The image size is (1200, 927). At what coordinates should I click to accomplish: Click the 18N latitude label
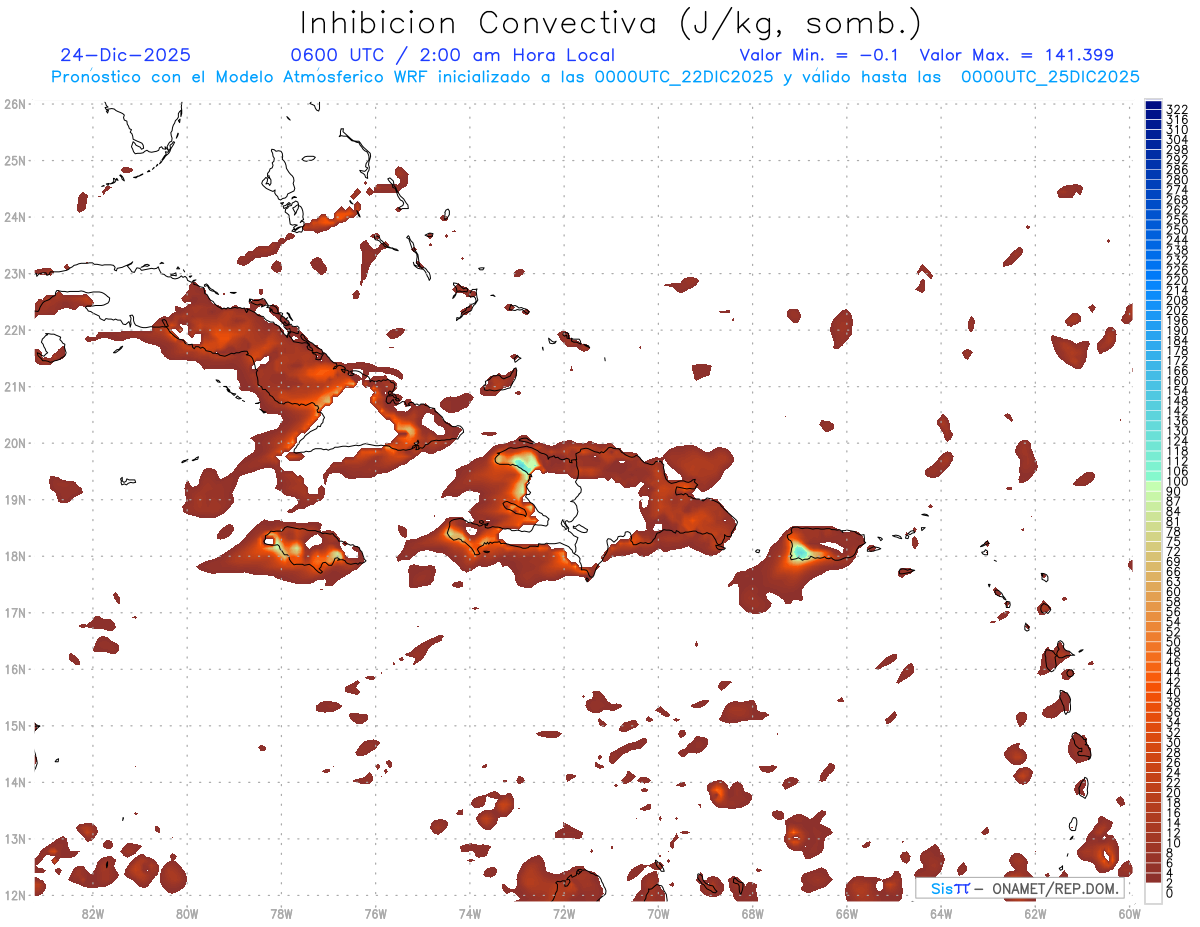coord(14,556)
